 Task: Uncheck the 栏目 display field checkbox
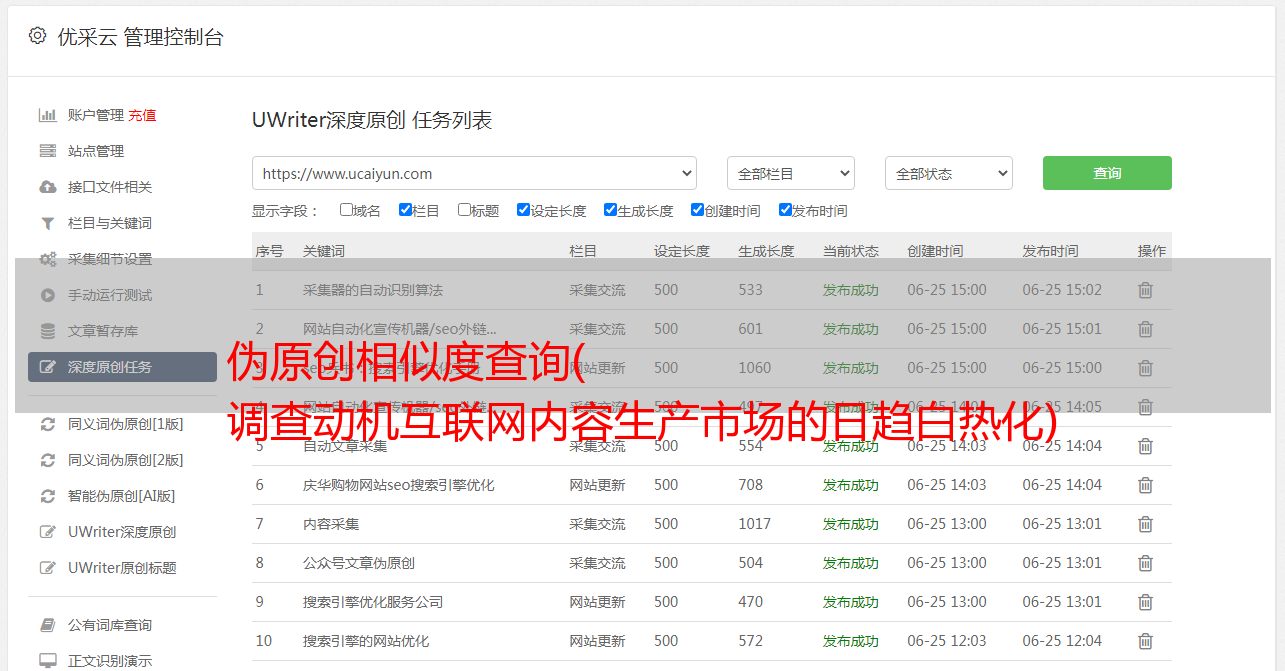[x=405, y=210]
